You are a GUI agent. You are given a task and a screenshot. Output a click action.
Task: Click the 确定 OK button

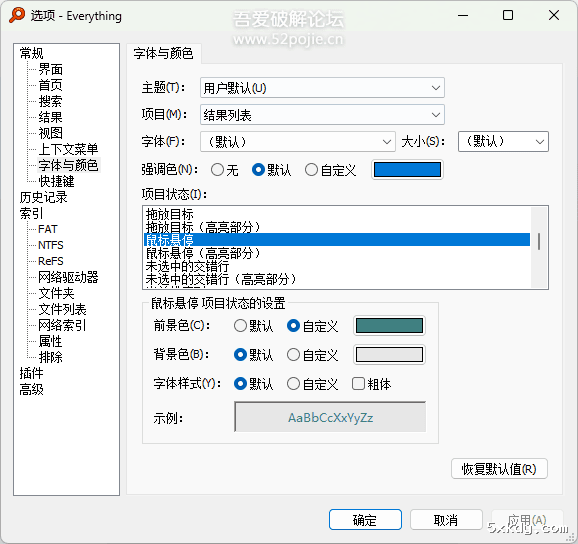point(365,520)
